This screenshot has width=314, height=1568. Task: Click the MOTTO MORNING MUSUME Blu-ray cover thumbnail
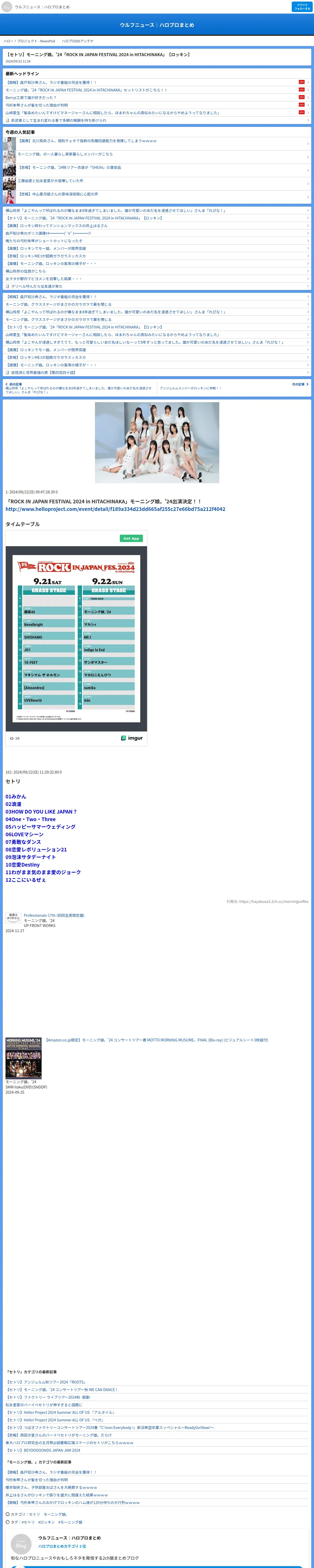click(x=23, y=1058)
